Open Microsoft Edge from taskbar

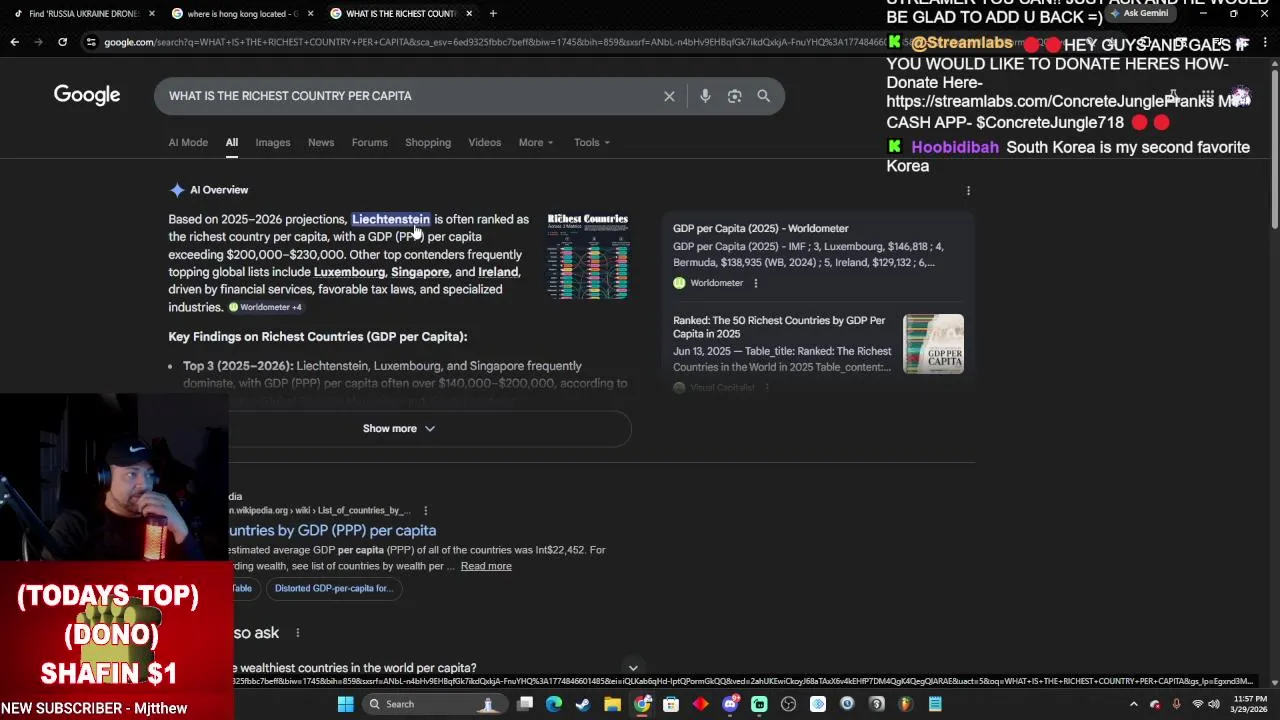tap(554, 704)
